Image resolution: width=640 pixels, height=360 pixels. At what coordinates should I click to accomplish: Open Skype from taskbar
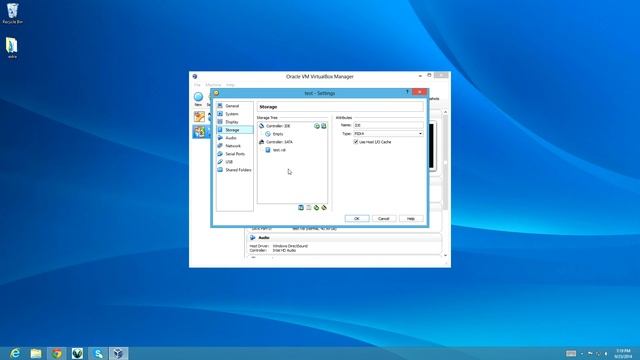[98, 353]
